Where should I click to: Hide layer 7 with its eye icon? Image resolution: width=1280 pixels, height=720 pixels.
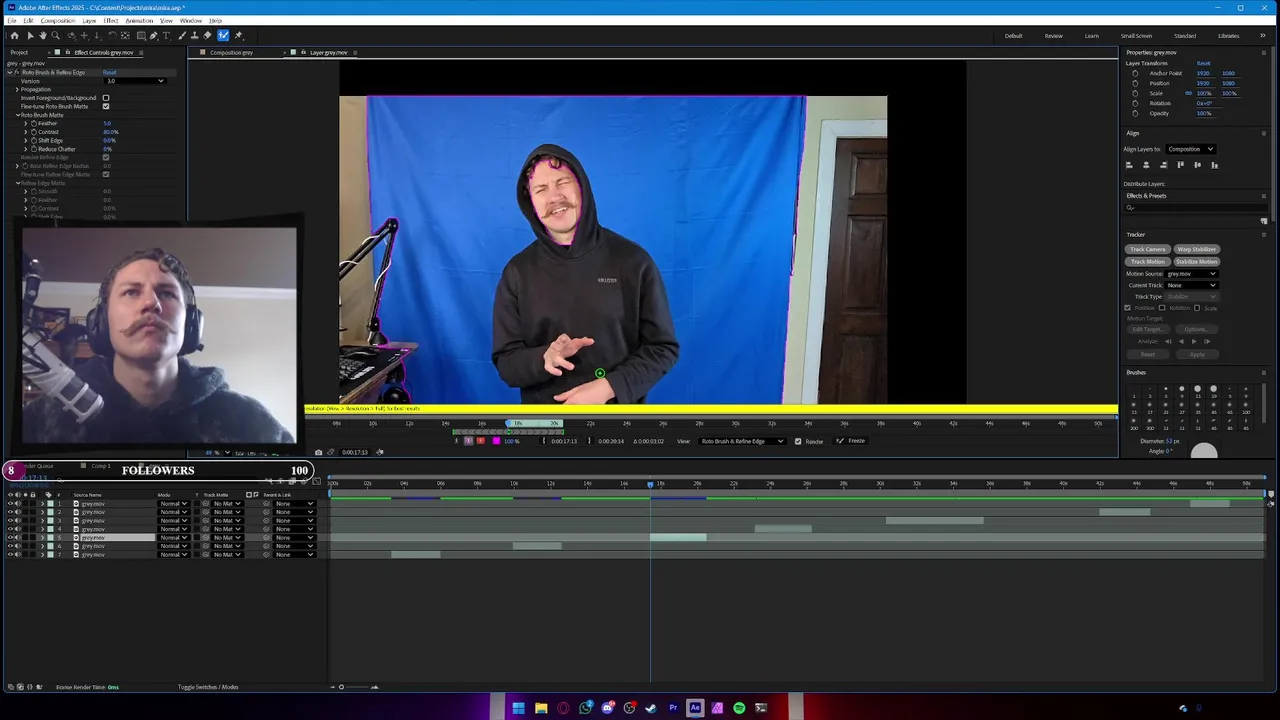[10, 554]
